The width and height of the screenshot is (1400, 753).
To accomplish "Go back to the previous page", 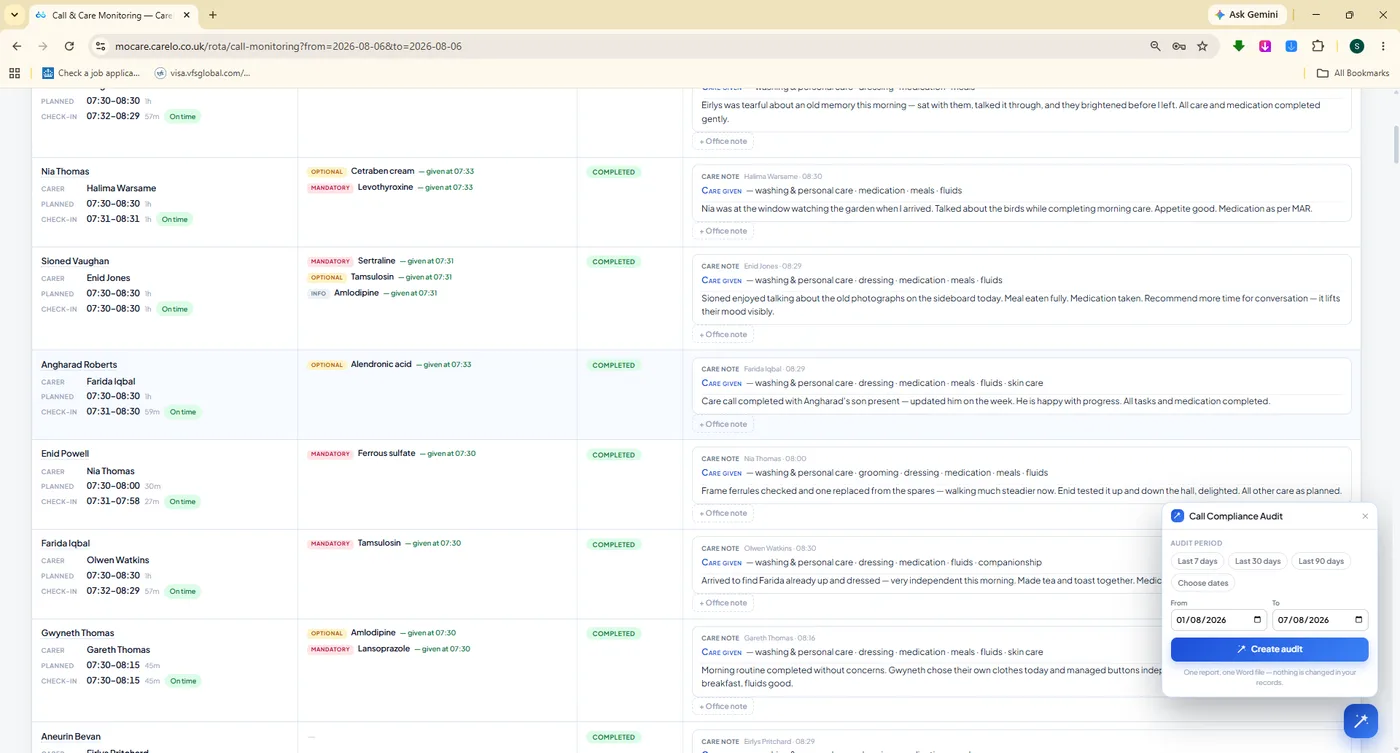I will pos(17,46).
